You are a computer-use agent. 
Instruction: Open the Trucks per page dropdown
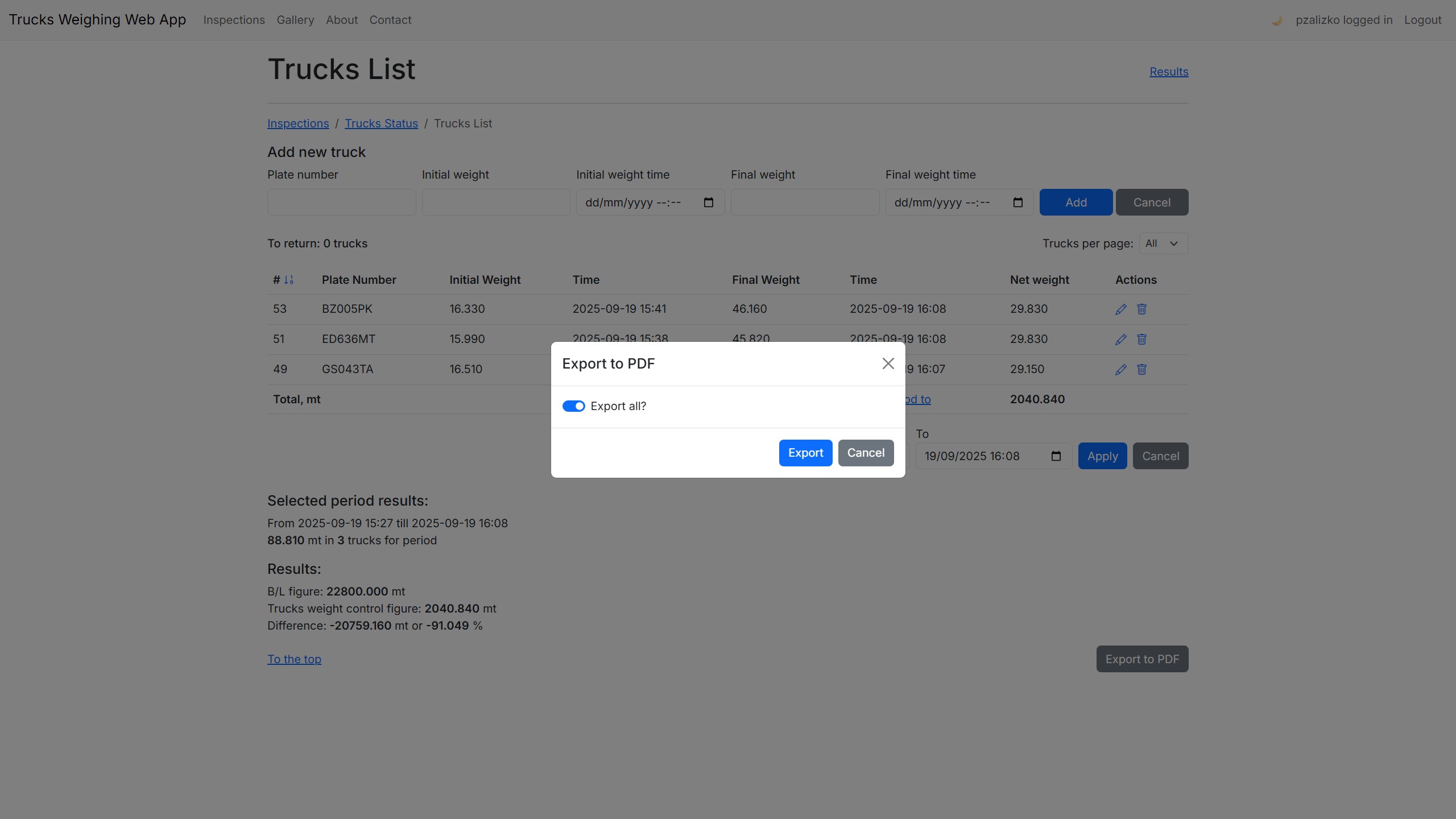tap(1163, 243)
